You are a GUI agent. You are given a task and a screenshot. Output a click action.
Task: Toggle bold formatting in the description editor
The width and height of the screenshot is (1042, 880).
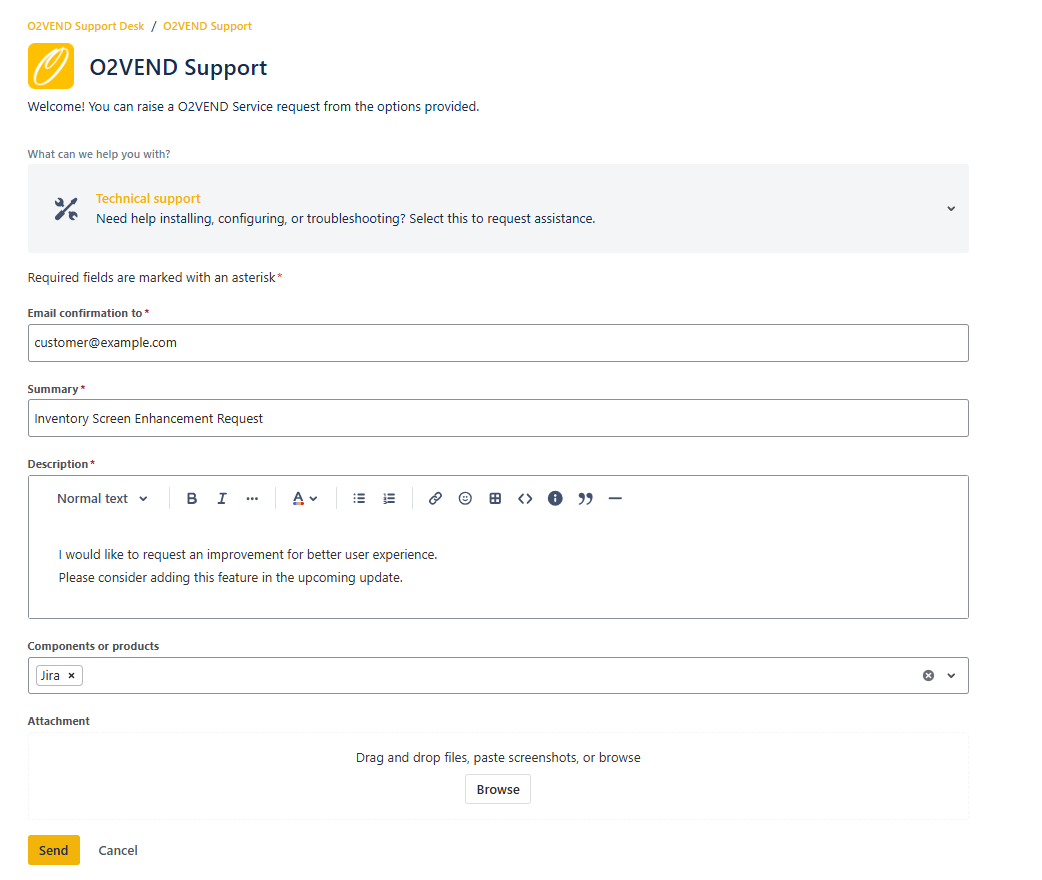191,498
